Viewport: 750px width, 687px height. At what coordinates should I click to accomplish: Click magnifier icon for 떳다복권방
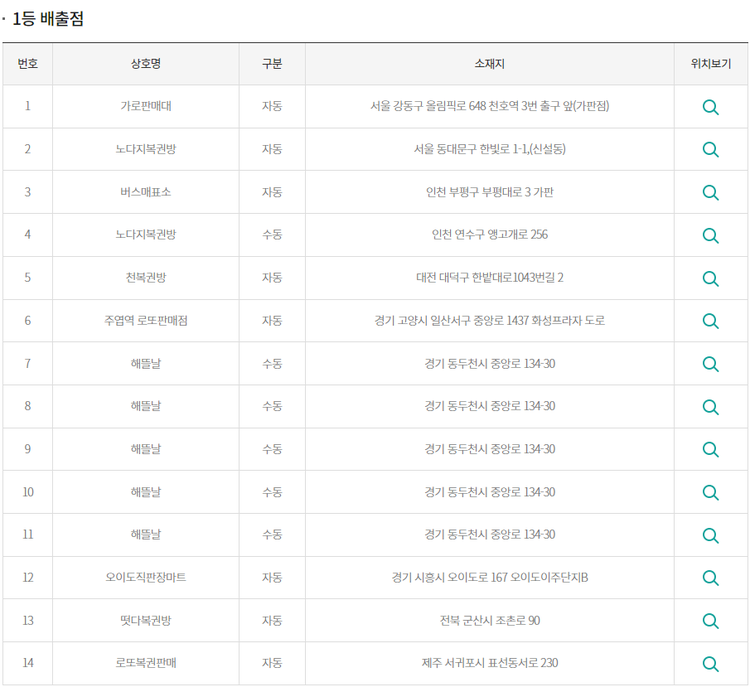pos(710,621)
